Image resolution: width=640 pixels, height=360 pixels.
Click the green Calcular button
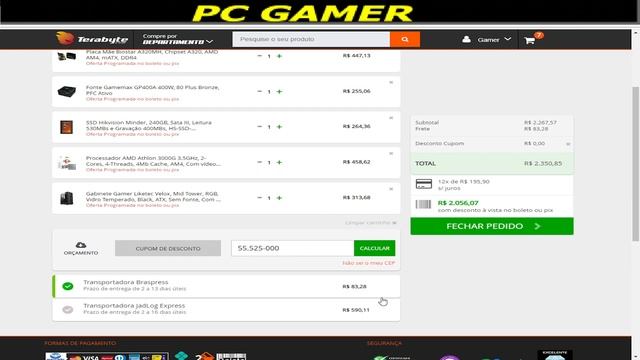[374, 248]
